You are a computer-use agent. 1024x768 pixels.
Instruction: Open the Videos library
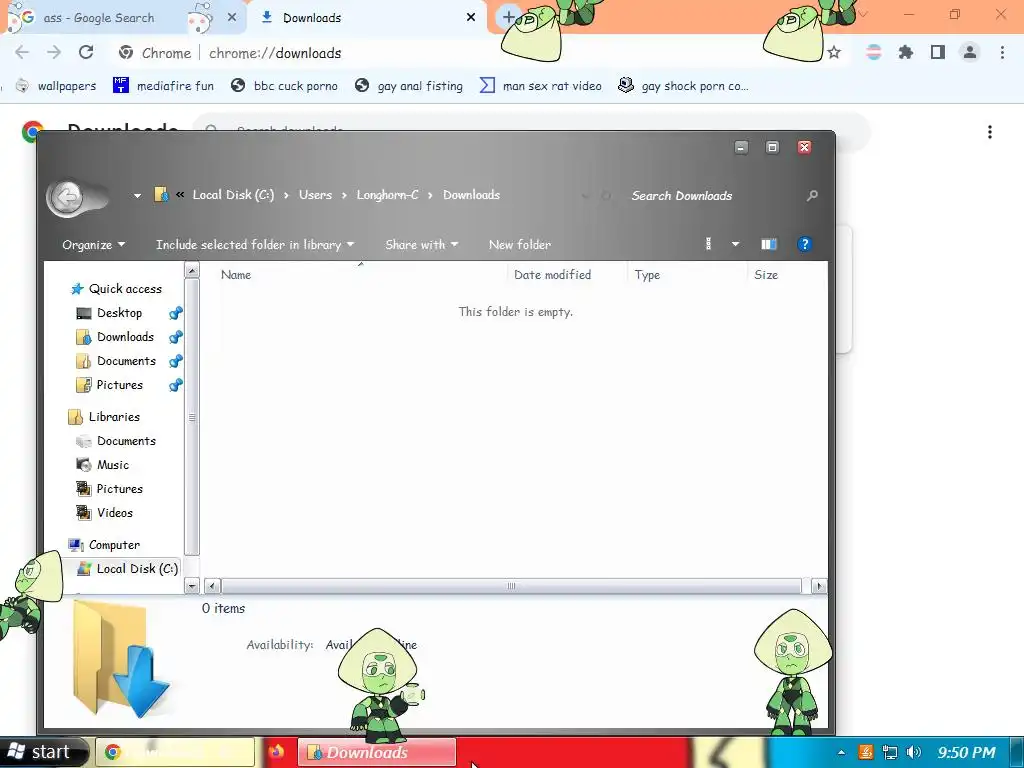[x=104, y=513]
